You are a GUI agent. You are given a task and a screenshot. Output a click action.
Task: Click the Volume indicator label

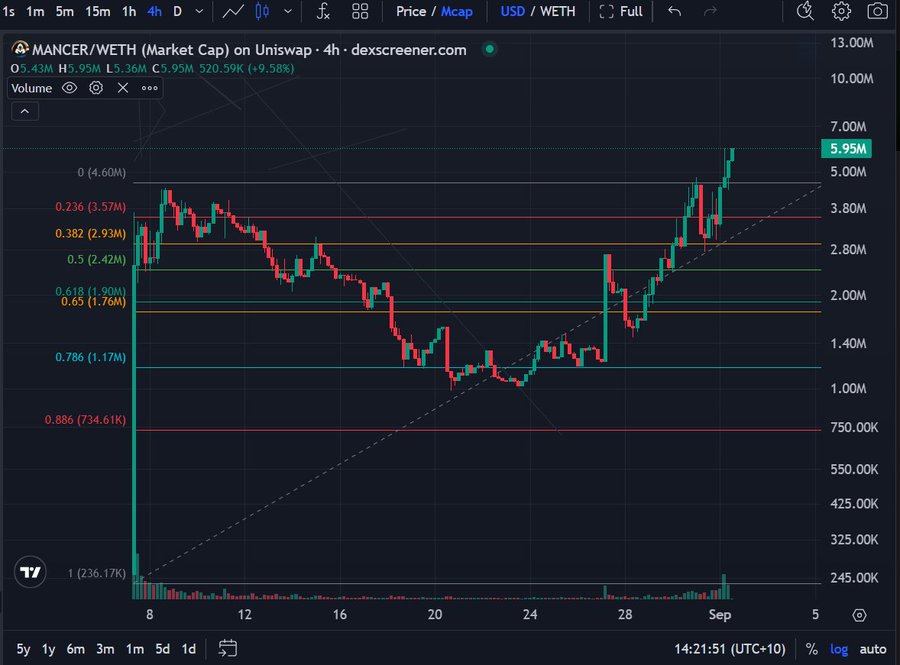(x=32, y=88)
